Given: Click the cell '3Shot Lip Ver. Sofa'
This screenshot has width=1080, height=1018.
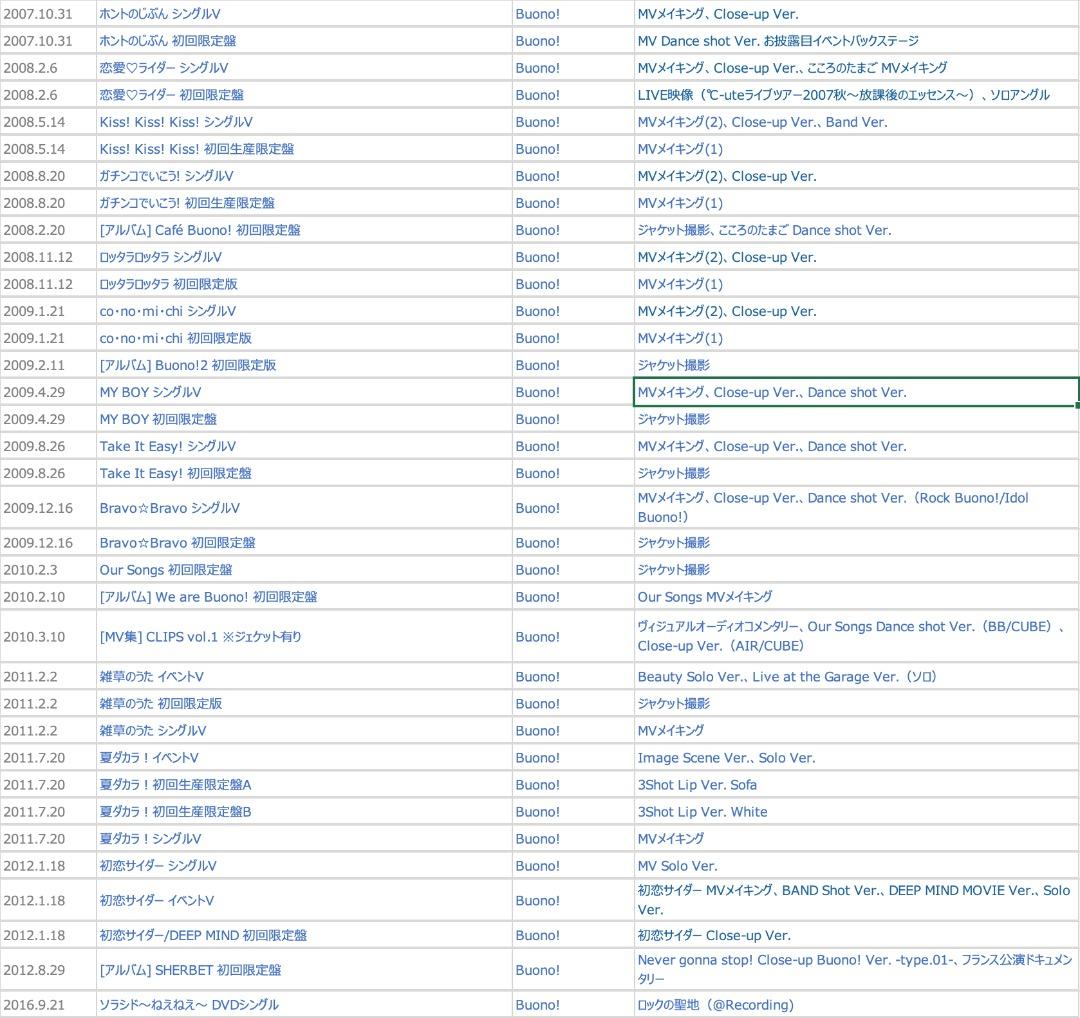Looking at the screenshot, I should (x=856, y=785).
